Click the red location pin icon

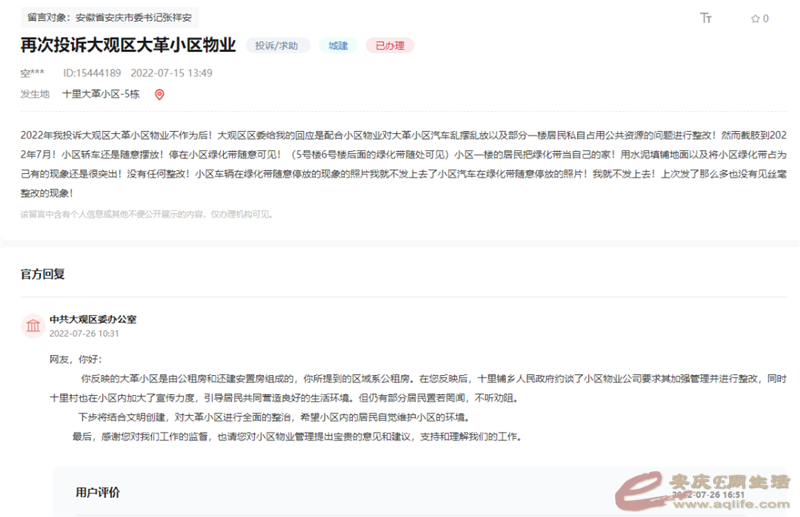159,94
